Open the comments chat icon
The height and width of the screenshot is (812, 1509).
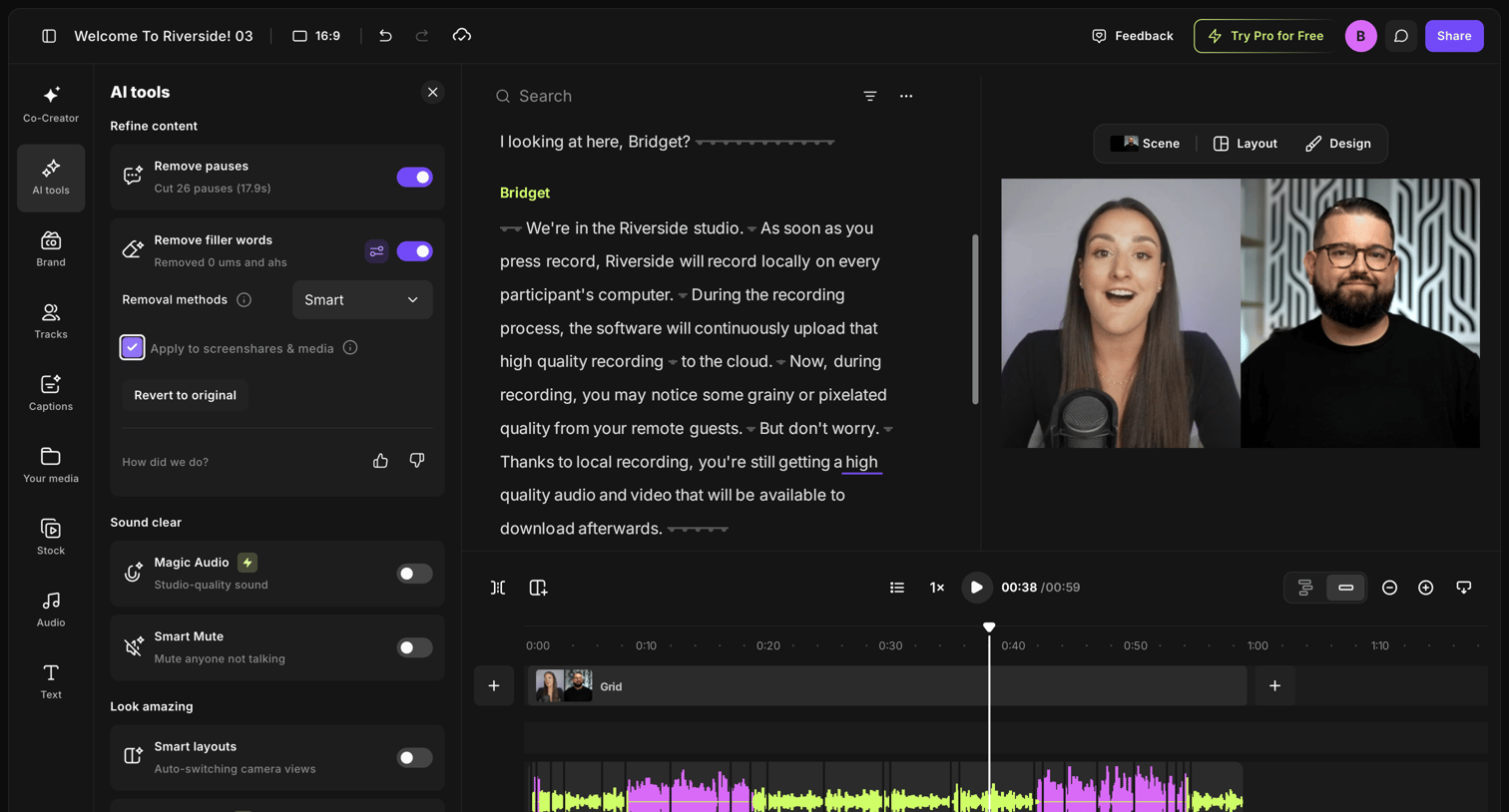click(x=1401, y=36)
